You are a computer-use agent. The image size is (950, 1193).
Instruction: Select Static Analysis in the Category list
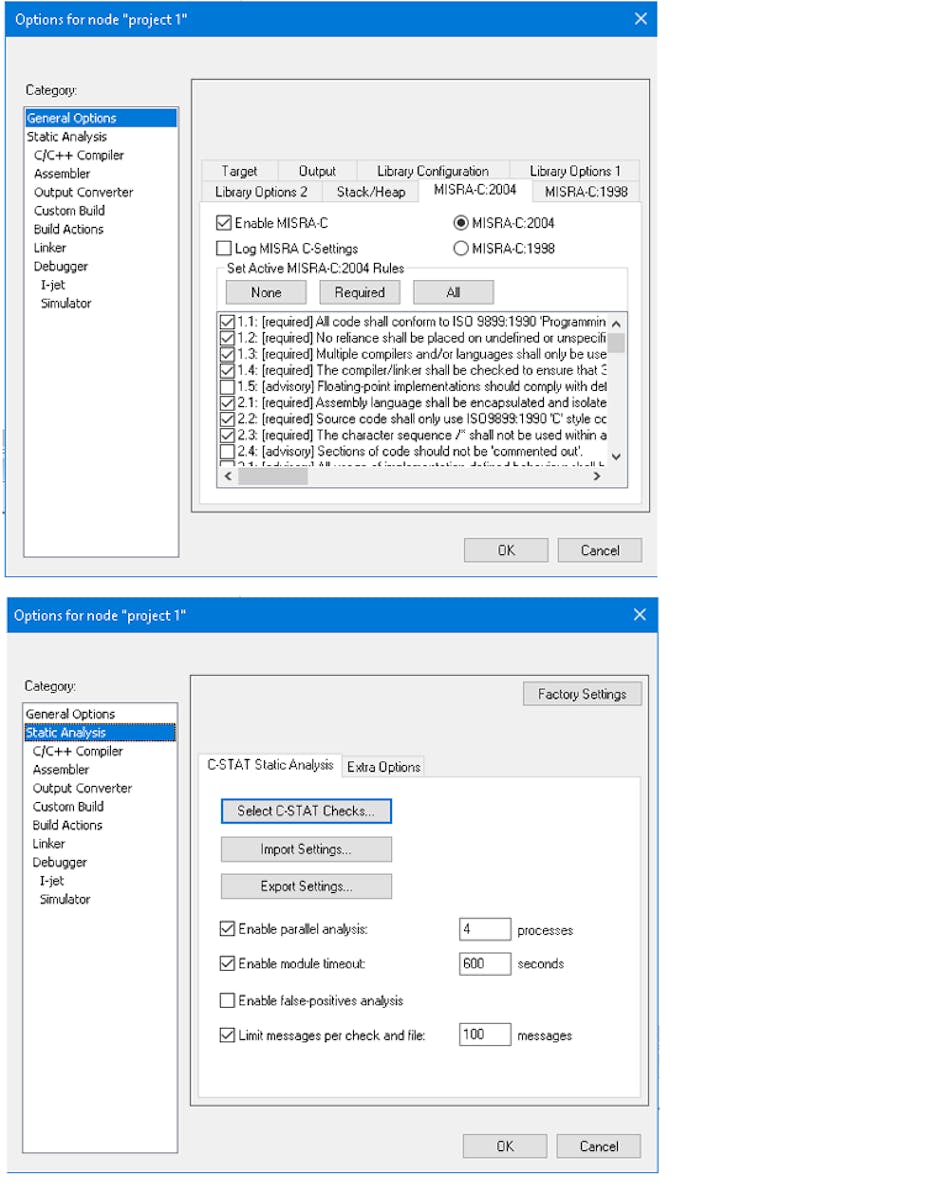coord(64,732)
